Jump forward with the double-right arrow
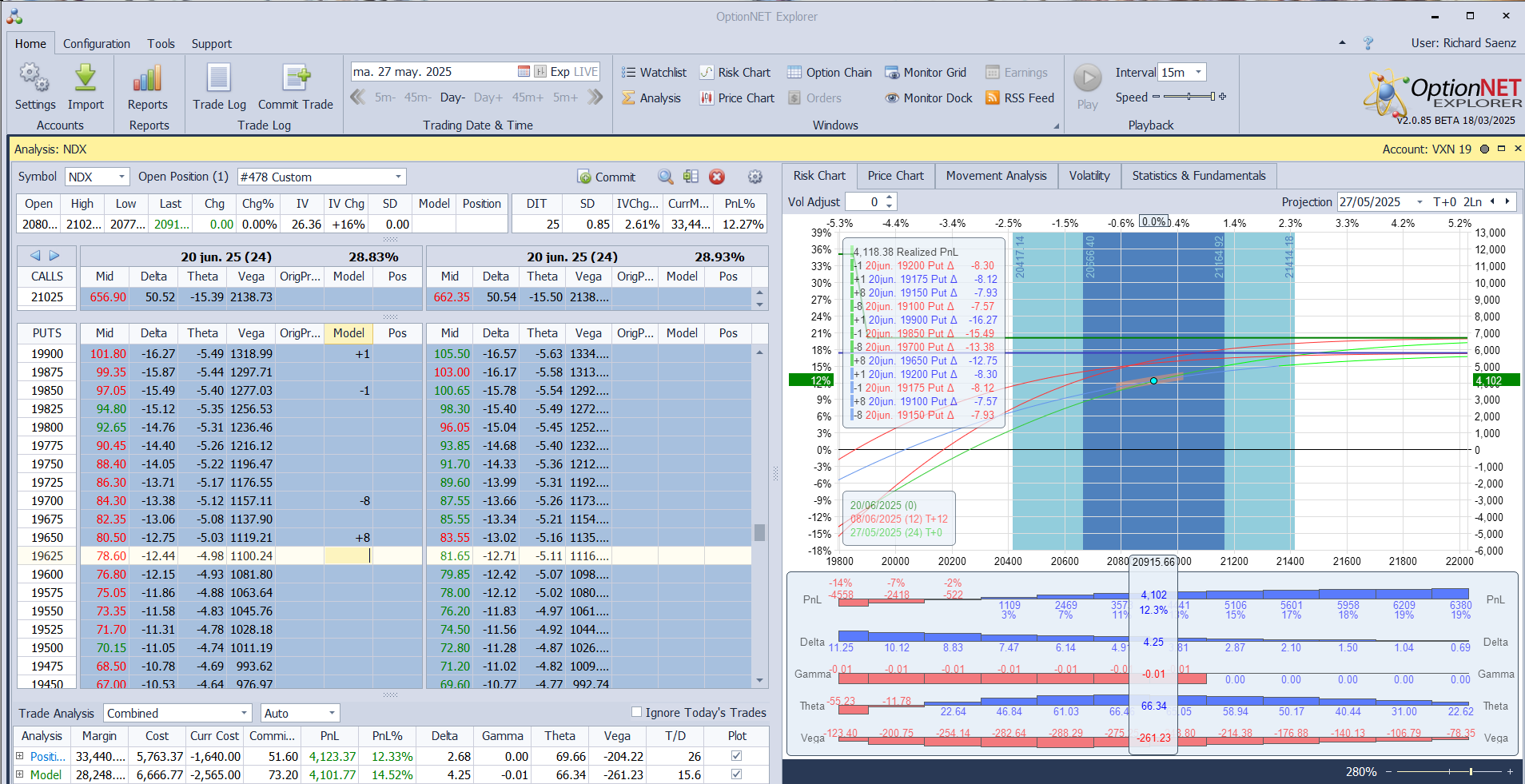The width and height of the screenshot is (1525, 784). [x=595, y=98]
